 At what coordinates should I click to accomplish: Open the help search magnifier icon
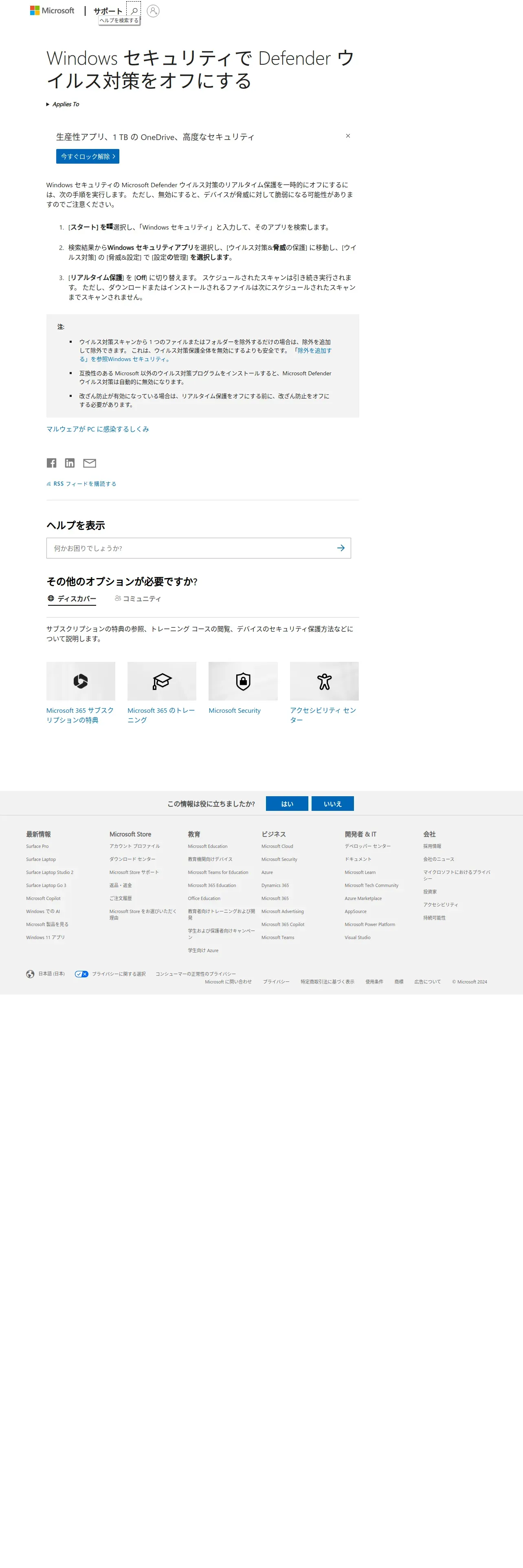coord(134,10)
